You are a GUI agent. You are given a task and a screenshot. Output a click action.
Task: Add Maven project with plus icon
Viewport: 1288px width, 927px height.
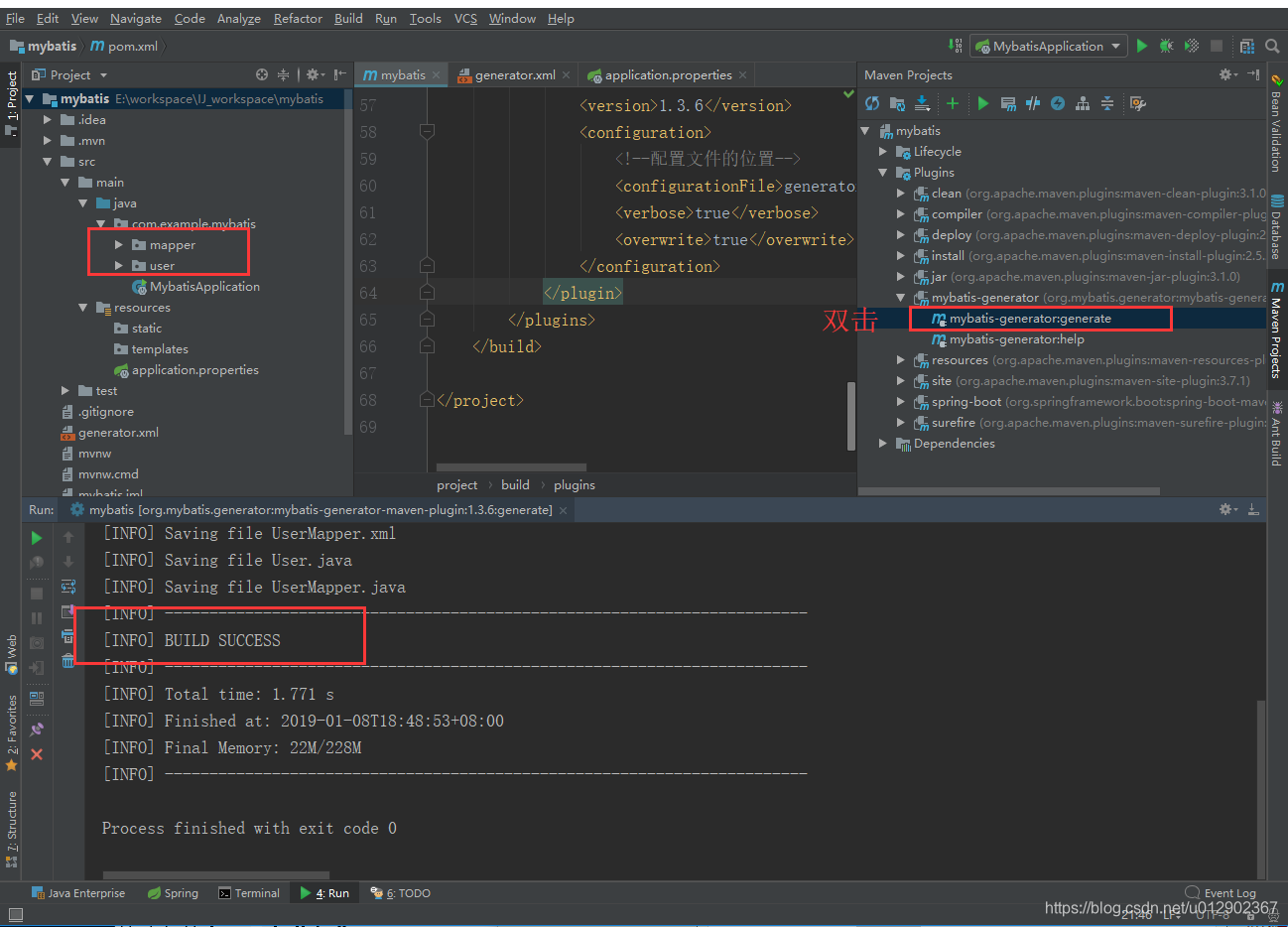point(953,103)
